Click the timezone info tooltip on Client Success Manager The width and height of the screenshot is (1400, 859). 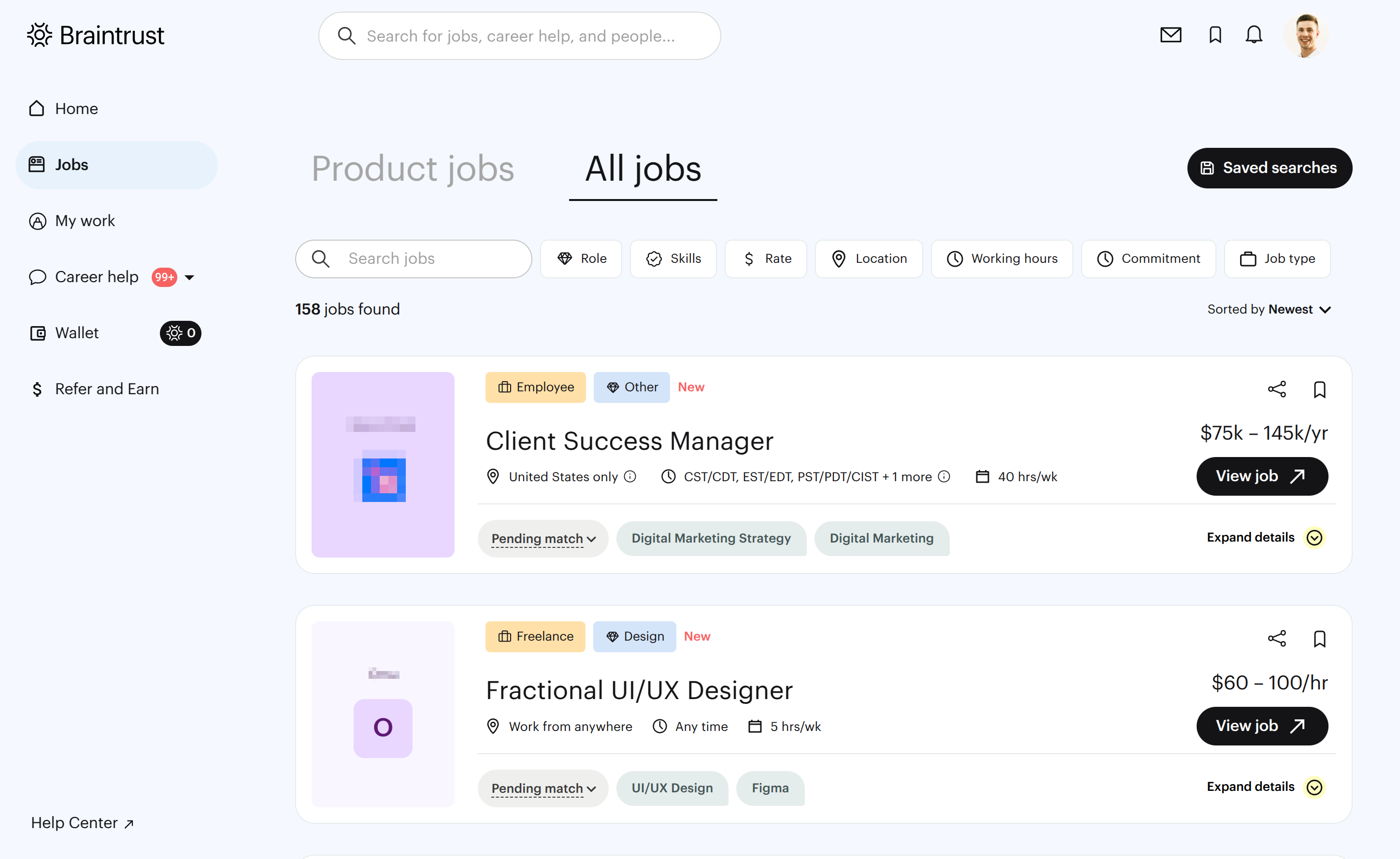944,477
